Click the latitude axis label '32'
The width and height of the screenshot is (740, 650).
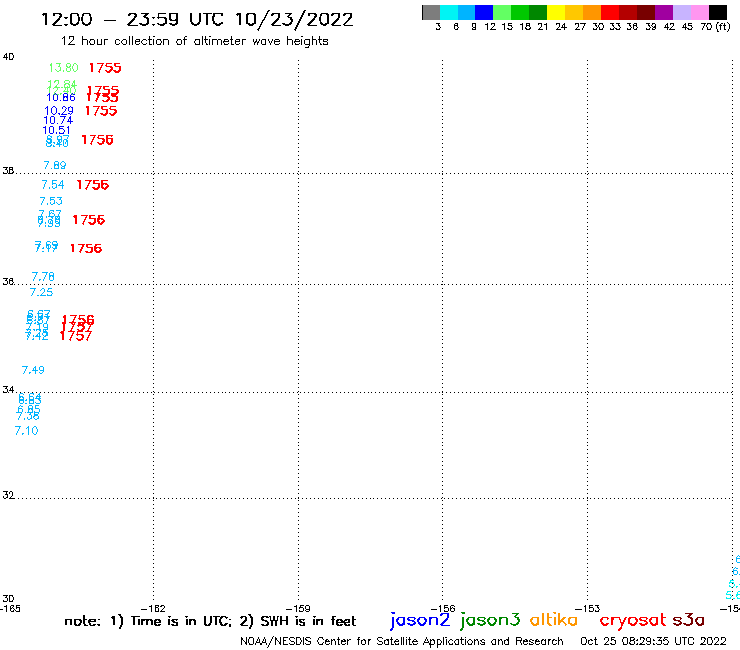click(8, 495)
